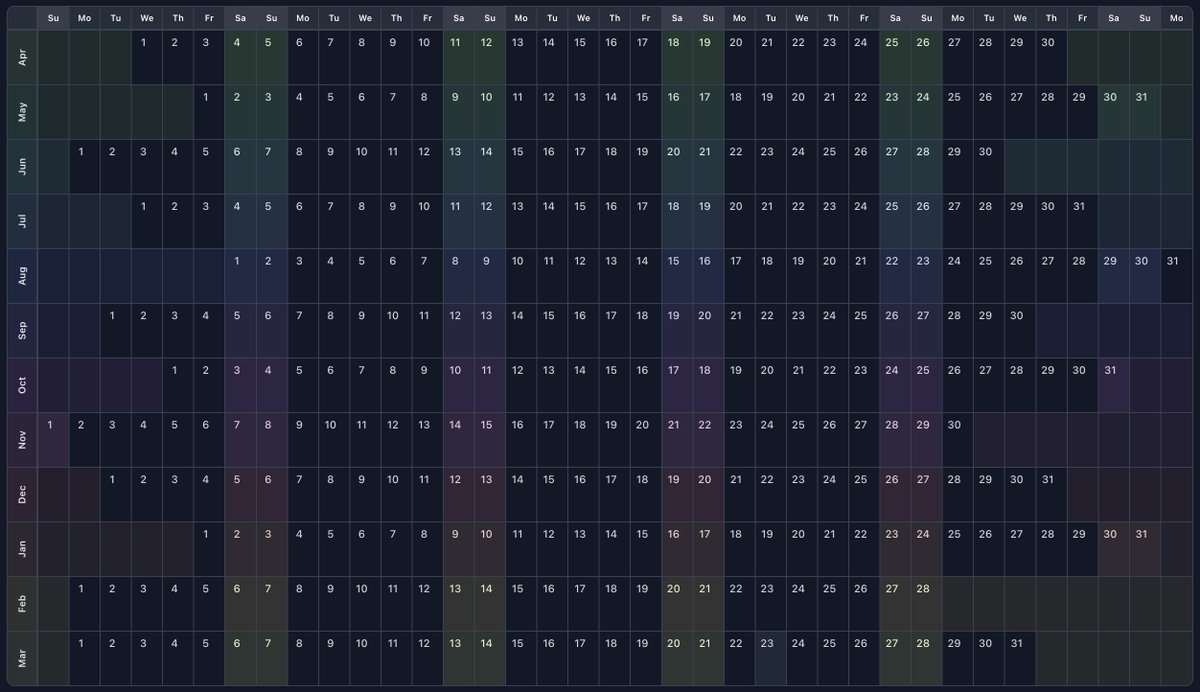Choose April 30
Screen dimensions: 1200x692
(1050, 57)
